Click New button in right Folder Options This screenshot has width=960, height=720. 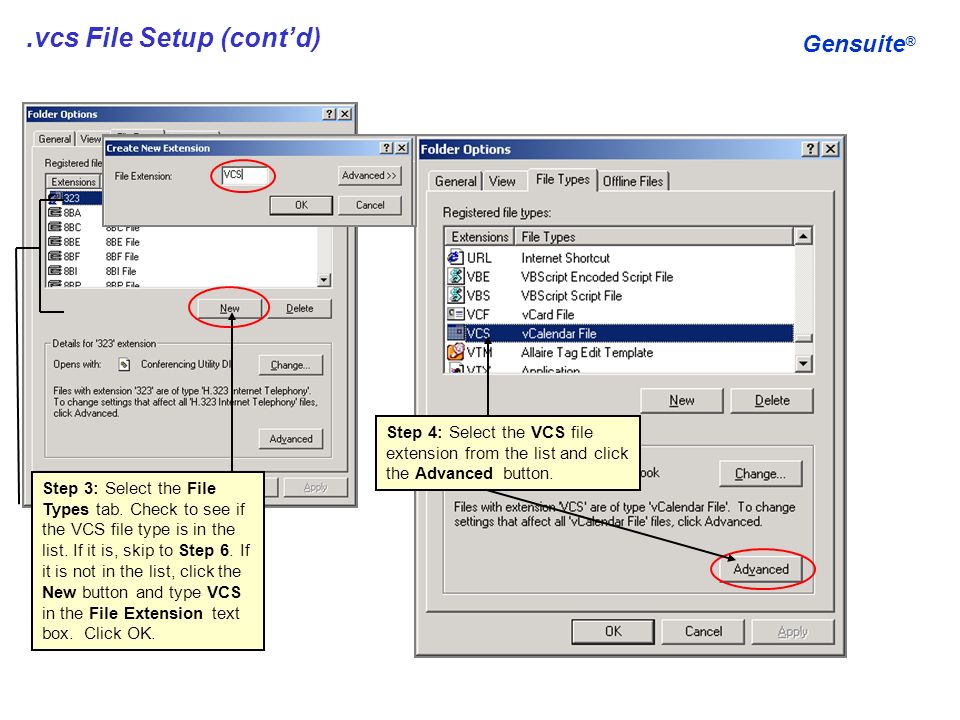(681, 400)
